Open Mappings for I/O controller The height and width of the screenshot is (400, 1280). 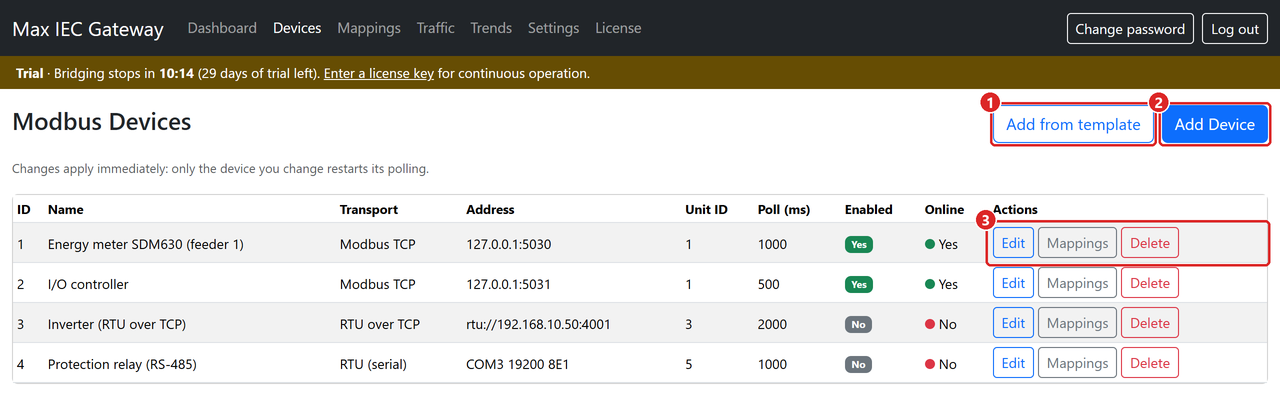[x=1077, y=283]
